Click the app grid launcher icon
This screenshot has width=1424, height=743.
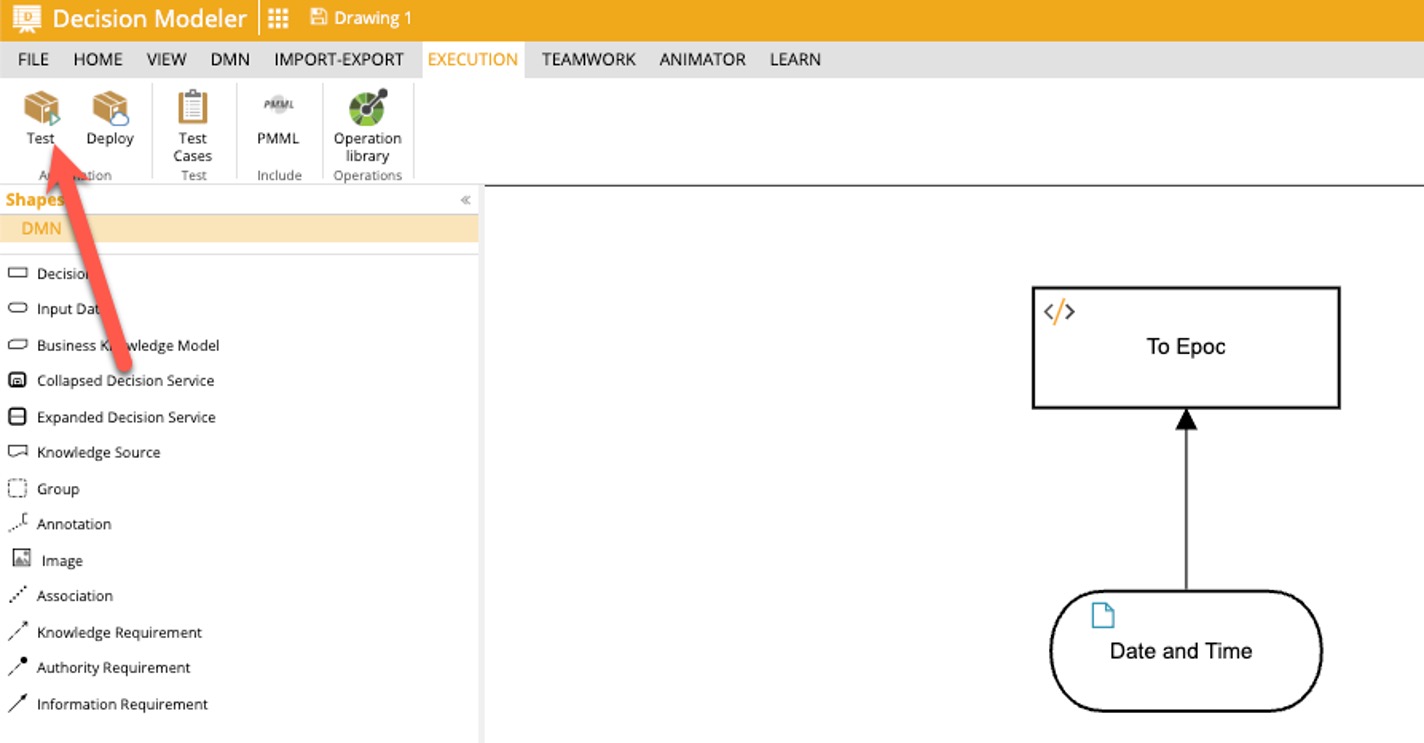point(279,18)
